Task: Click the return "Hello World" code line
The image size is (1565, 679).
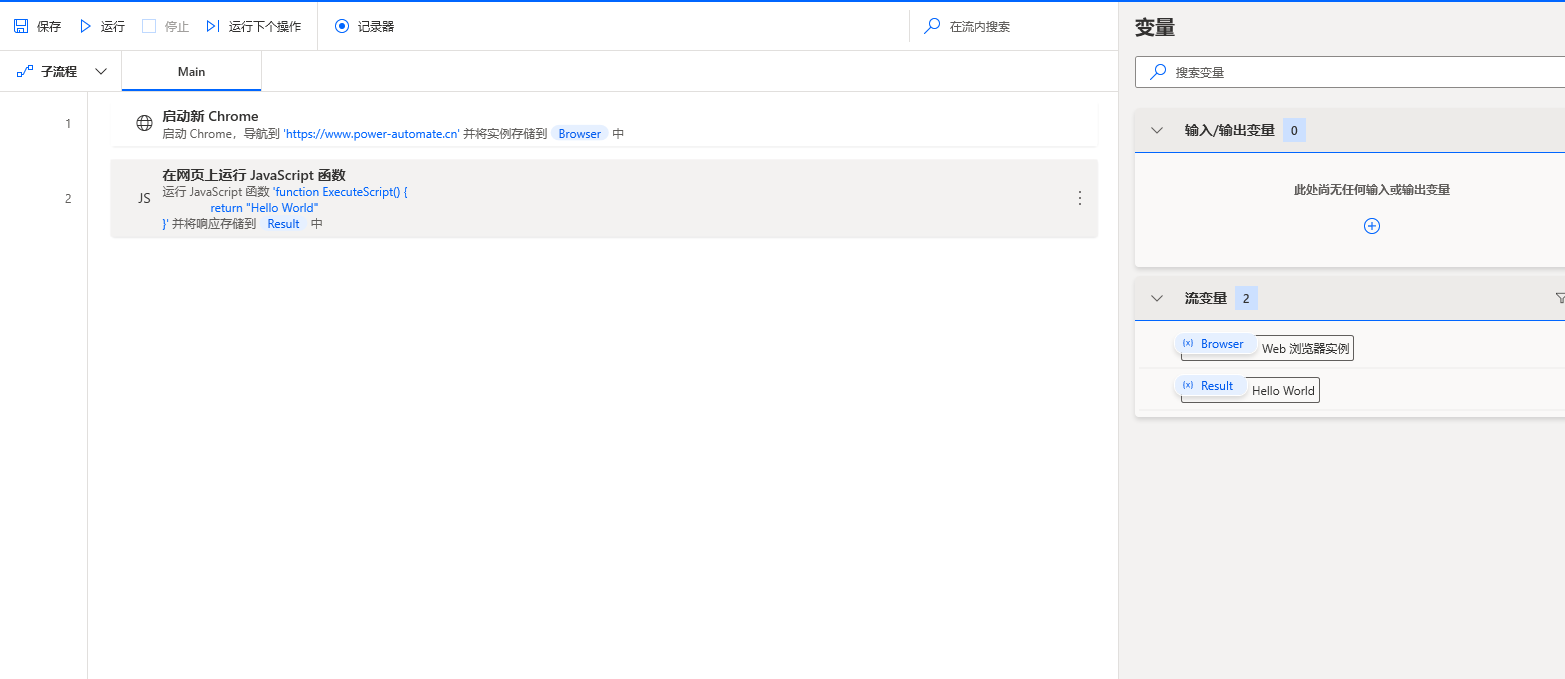Action: click(x=264, y=208)
